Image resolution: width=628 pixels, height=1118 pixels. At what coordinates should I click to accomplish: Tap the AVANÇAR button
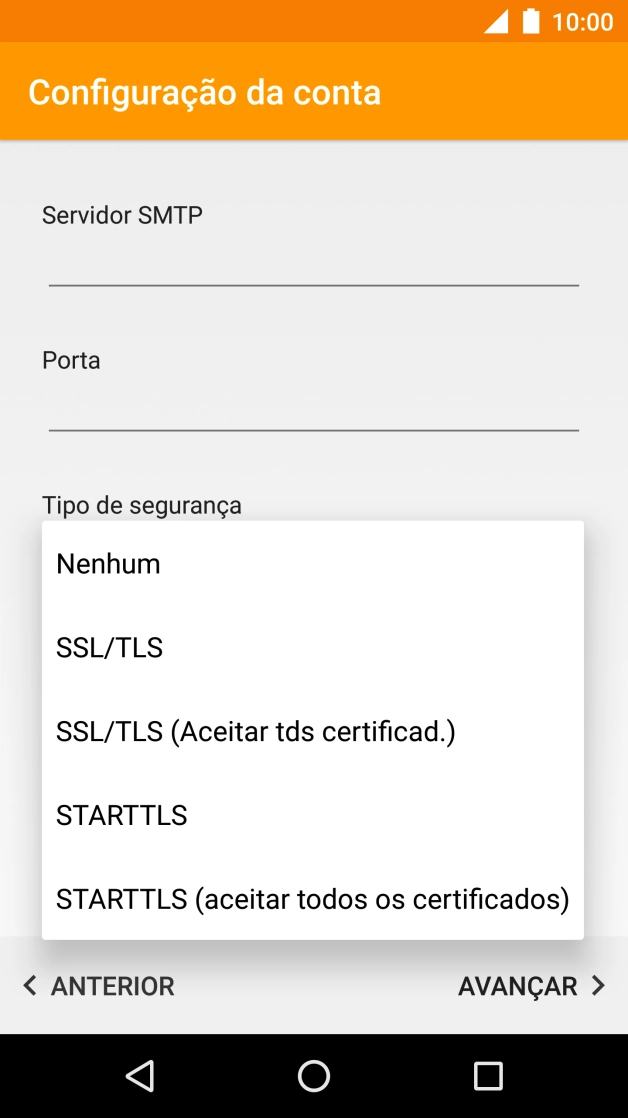518,986
